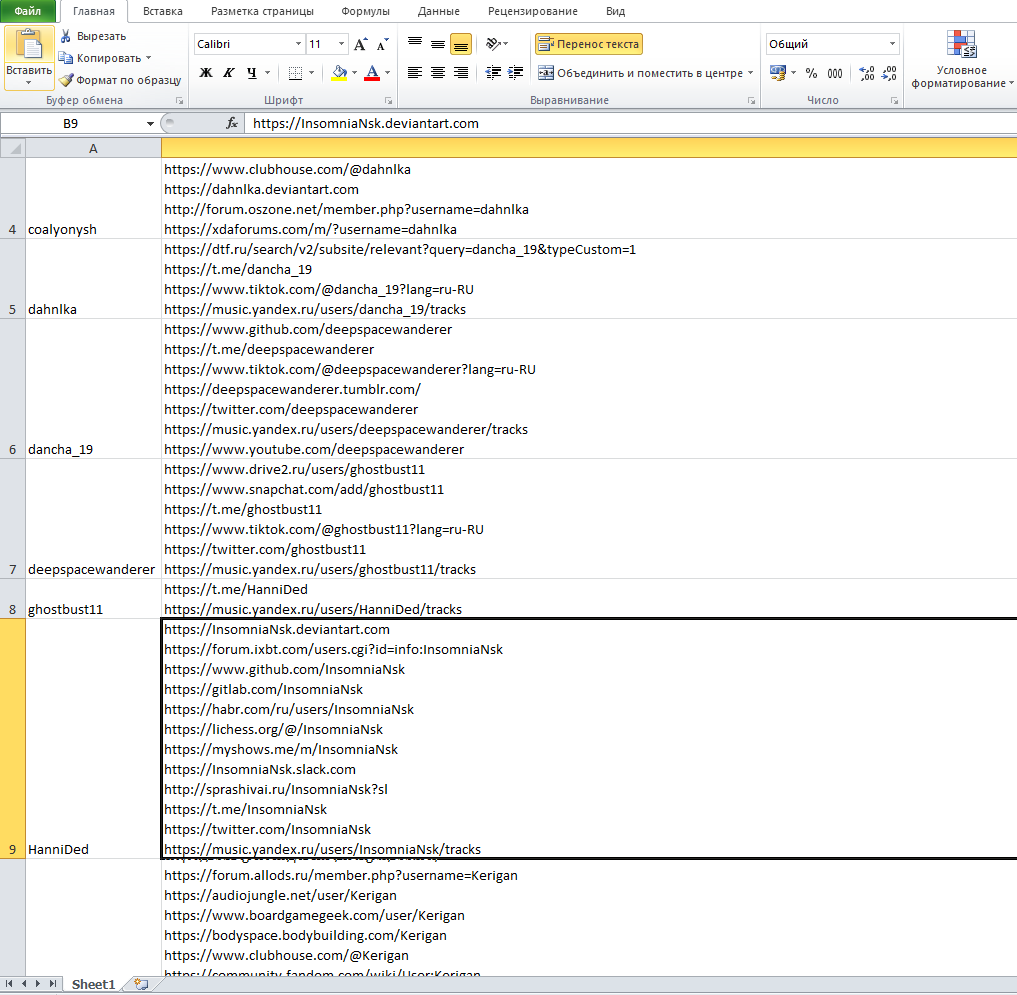The width and height of the screenshot is (1017, 995).
Task: Switch to the Главная tab
Action: click(93, 11)
